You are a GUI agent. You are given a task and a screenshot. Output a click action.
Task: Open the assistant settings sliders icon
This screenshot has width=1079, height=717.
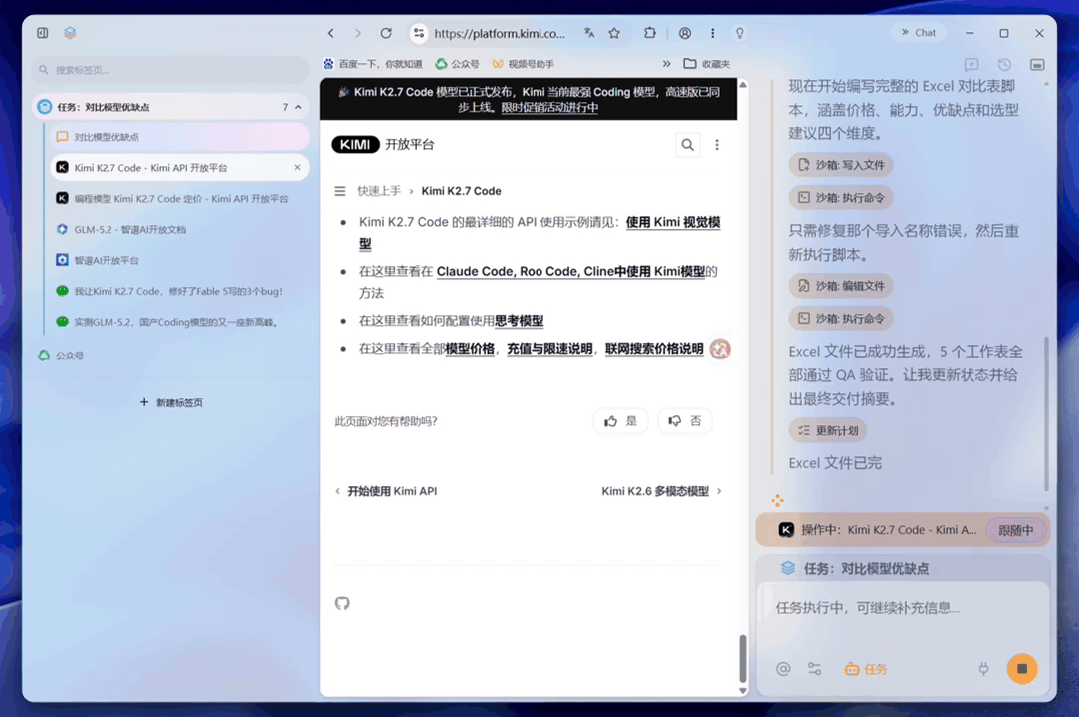coord(815,669)
